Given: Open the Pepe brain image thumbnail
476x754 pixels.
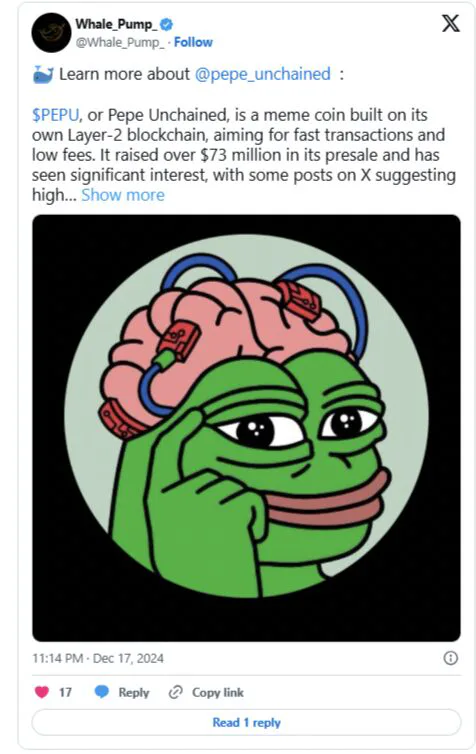Looking at the screenshot, I should point(246,428).
